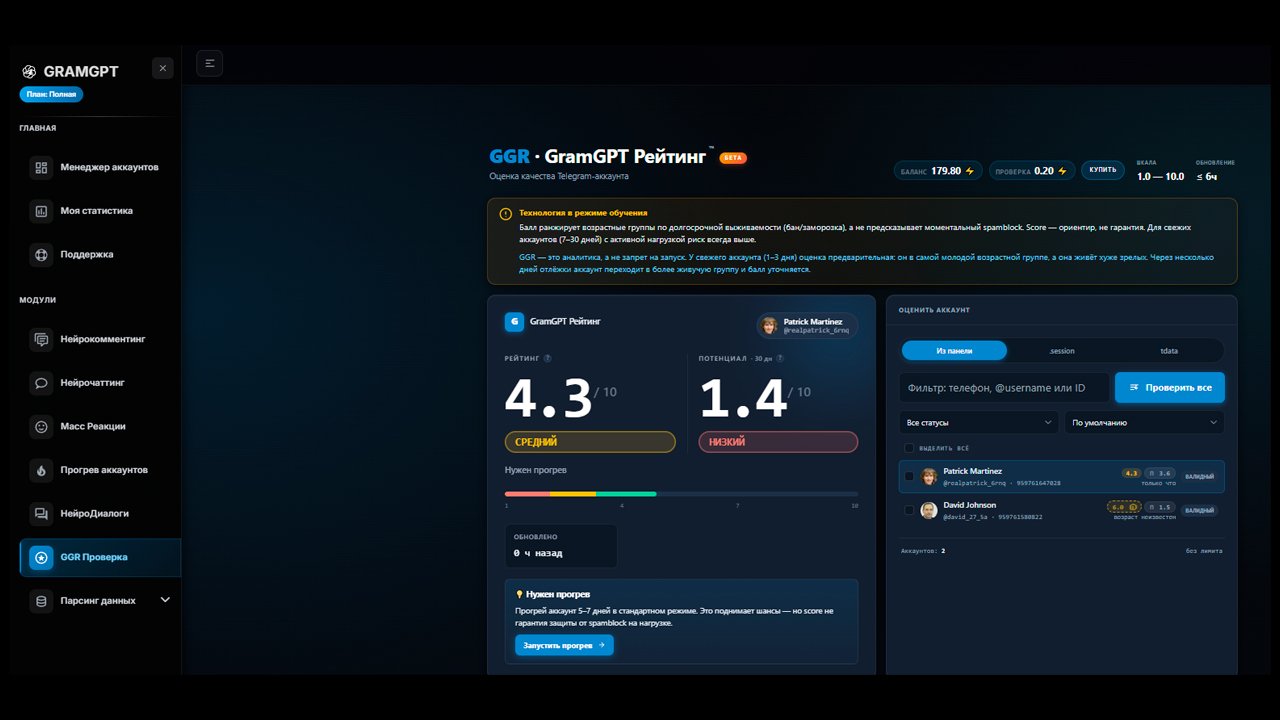Viewport: 1280px width, 720px height.
Task: Click the yellow segment of rating scale bar
Action: pyautogui.click(x=573, y=494)
